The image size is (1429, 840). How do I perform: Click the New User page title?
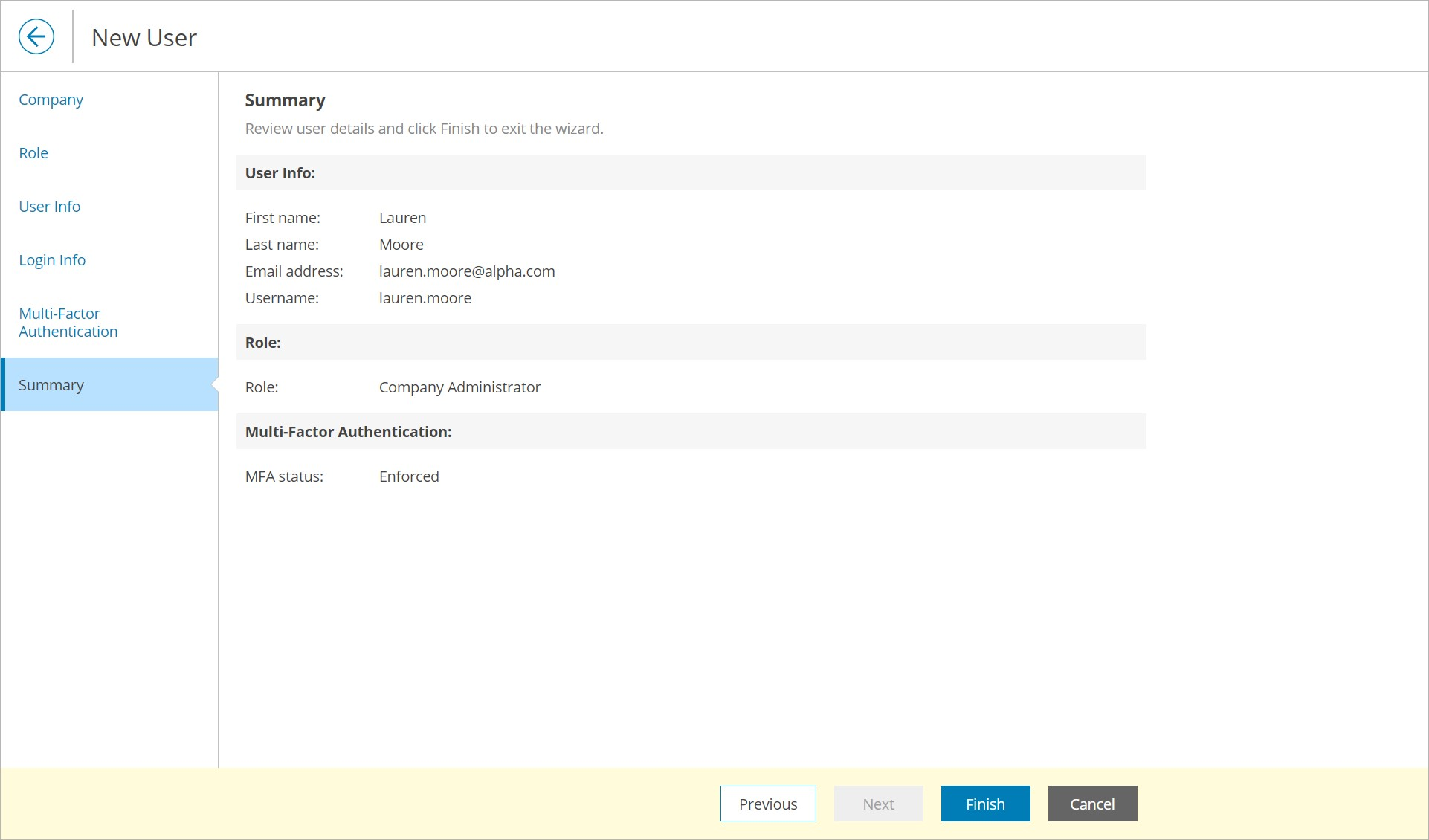(x=144, y=38)
